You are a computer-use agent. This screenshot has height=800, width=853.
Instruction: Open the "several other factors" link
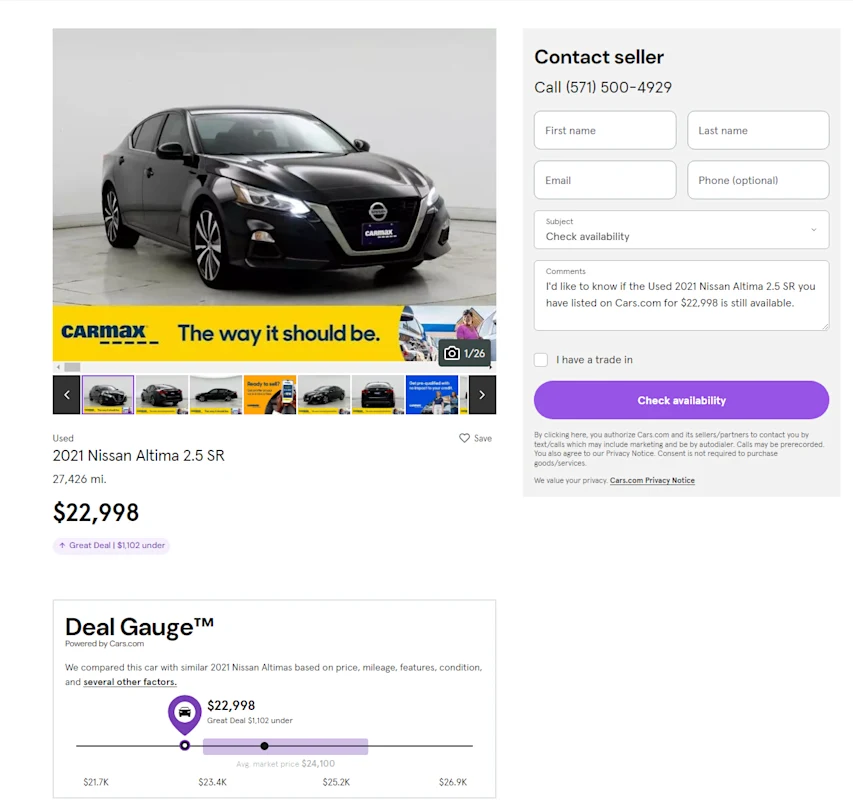[129, 682]
